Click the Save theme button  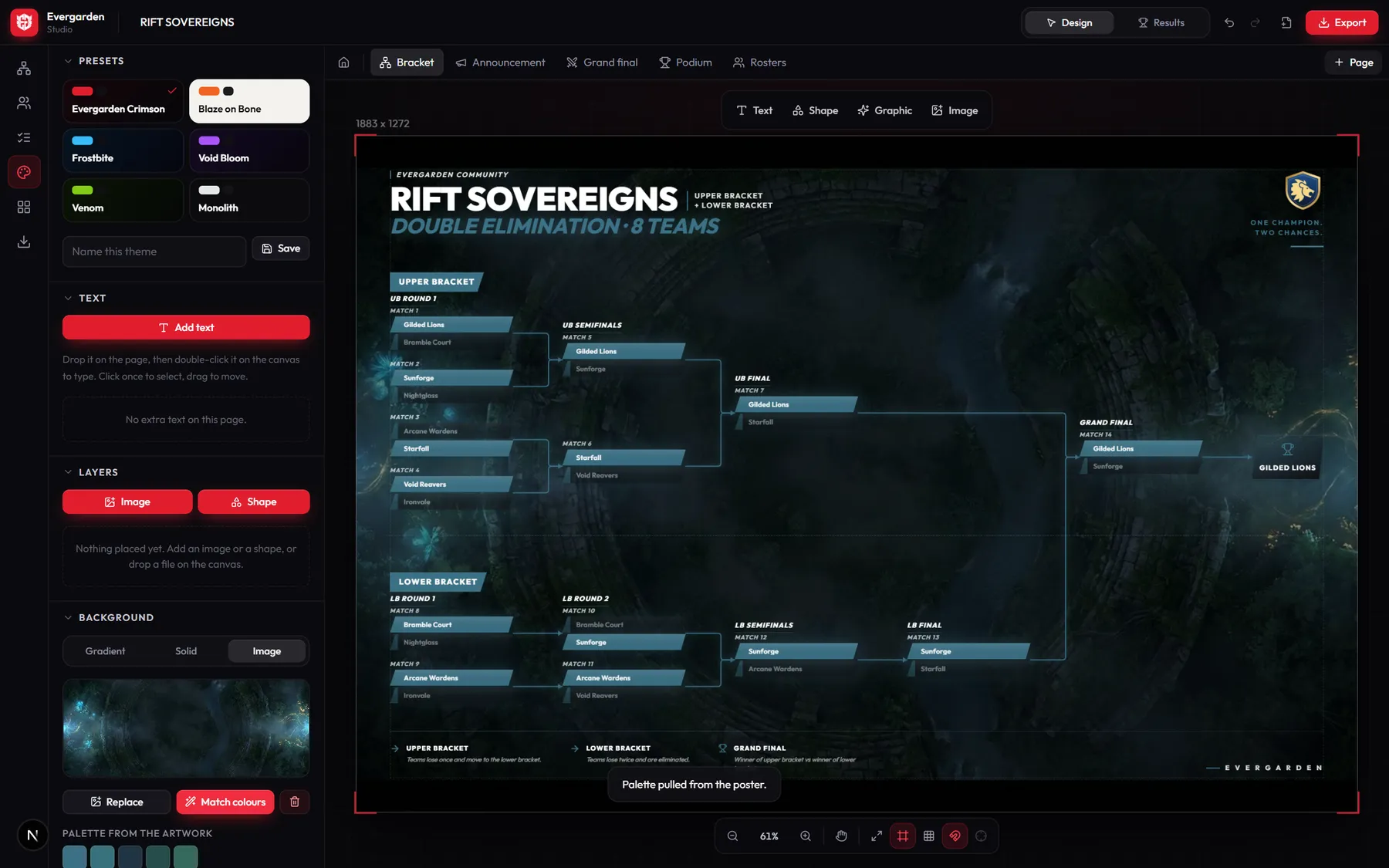281,248
